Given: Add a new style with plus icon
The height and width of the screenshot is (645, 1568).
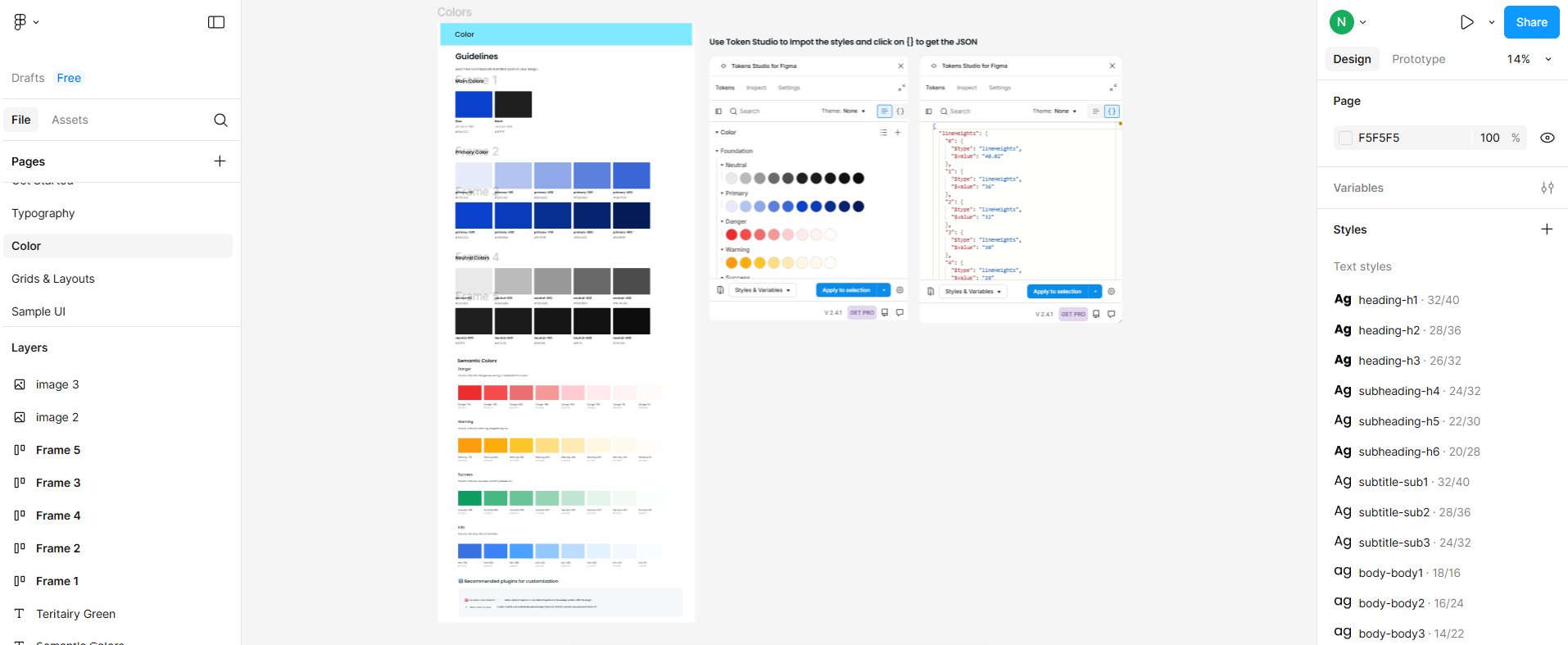Looking at the screenshot, I should 1547,229.
